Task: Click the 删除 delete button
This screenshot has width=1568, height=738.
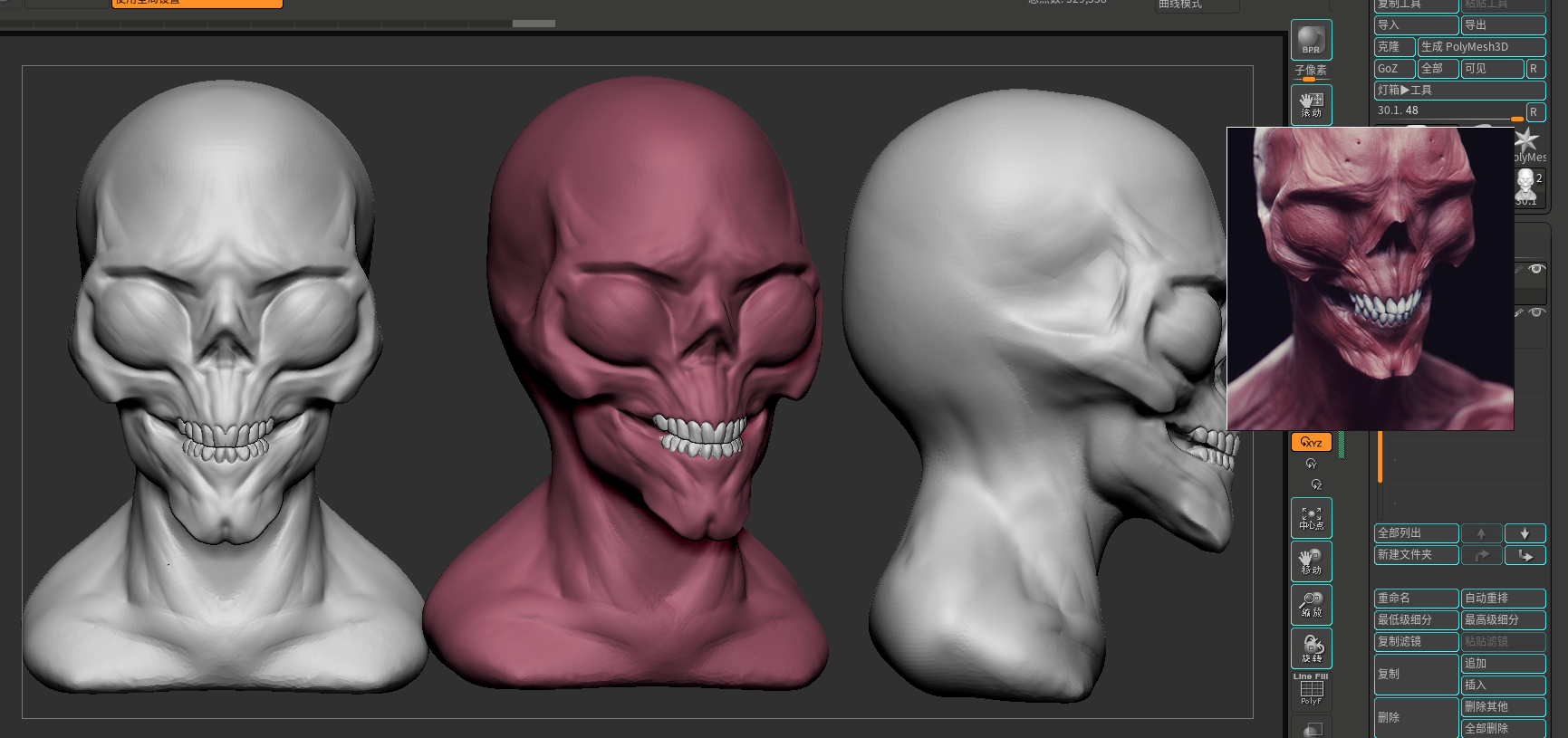Action: [1416, 718]
